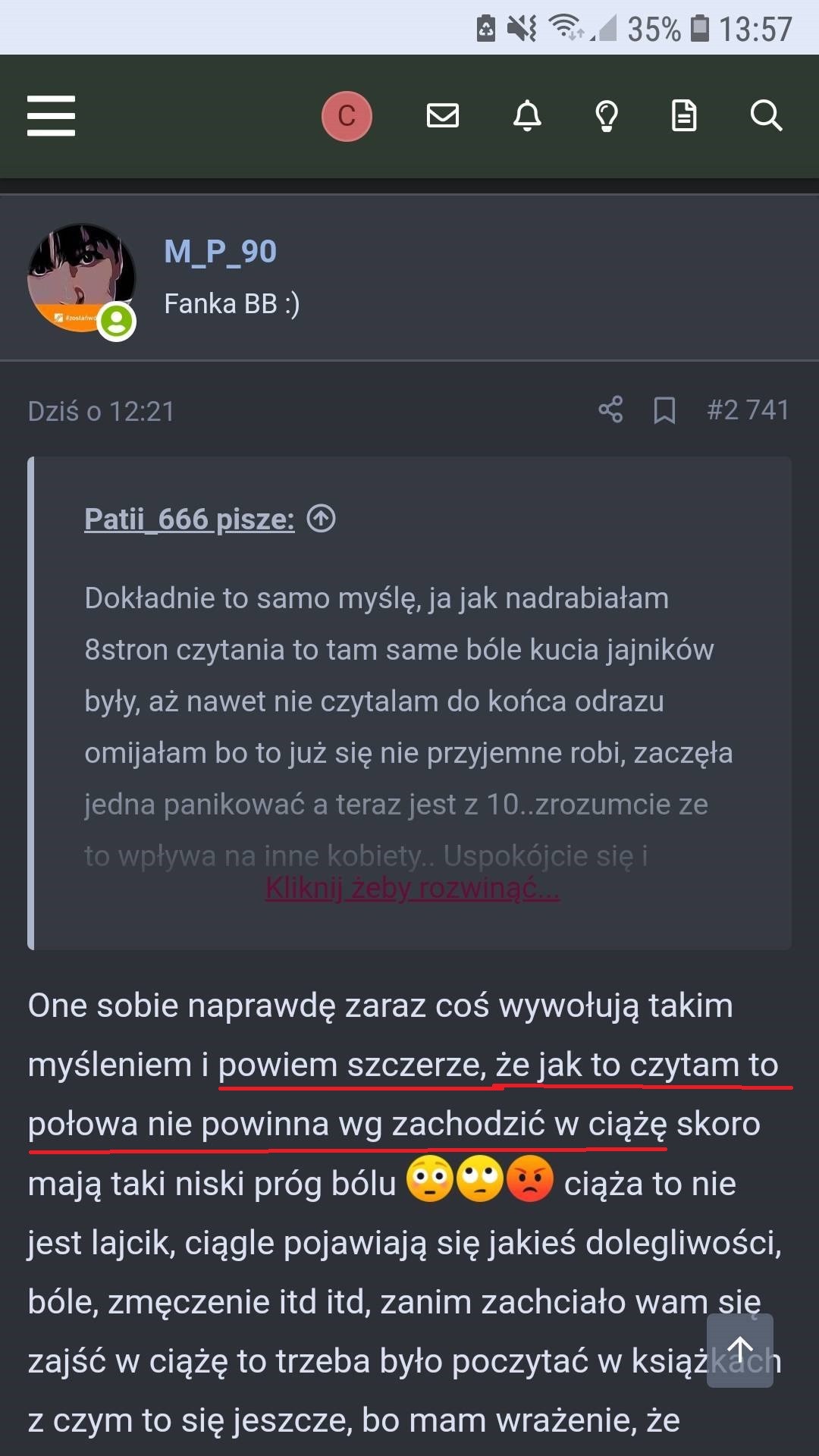Viewport: 819px width, 1456px height.
Task: Tap the Wi-Fi signal icon in status bar
Action: point(566,28)
